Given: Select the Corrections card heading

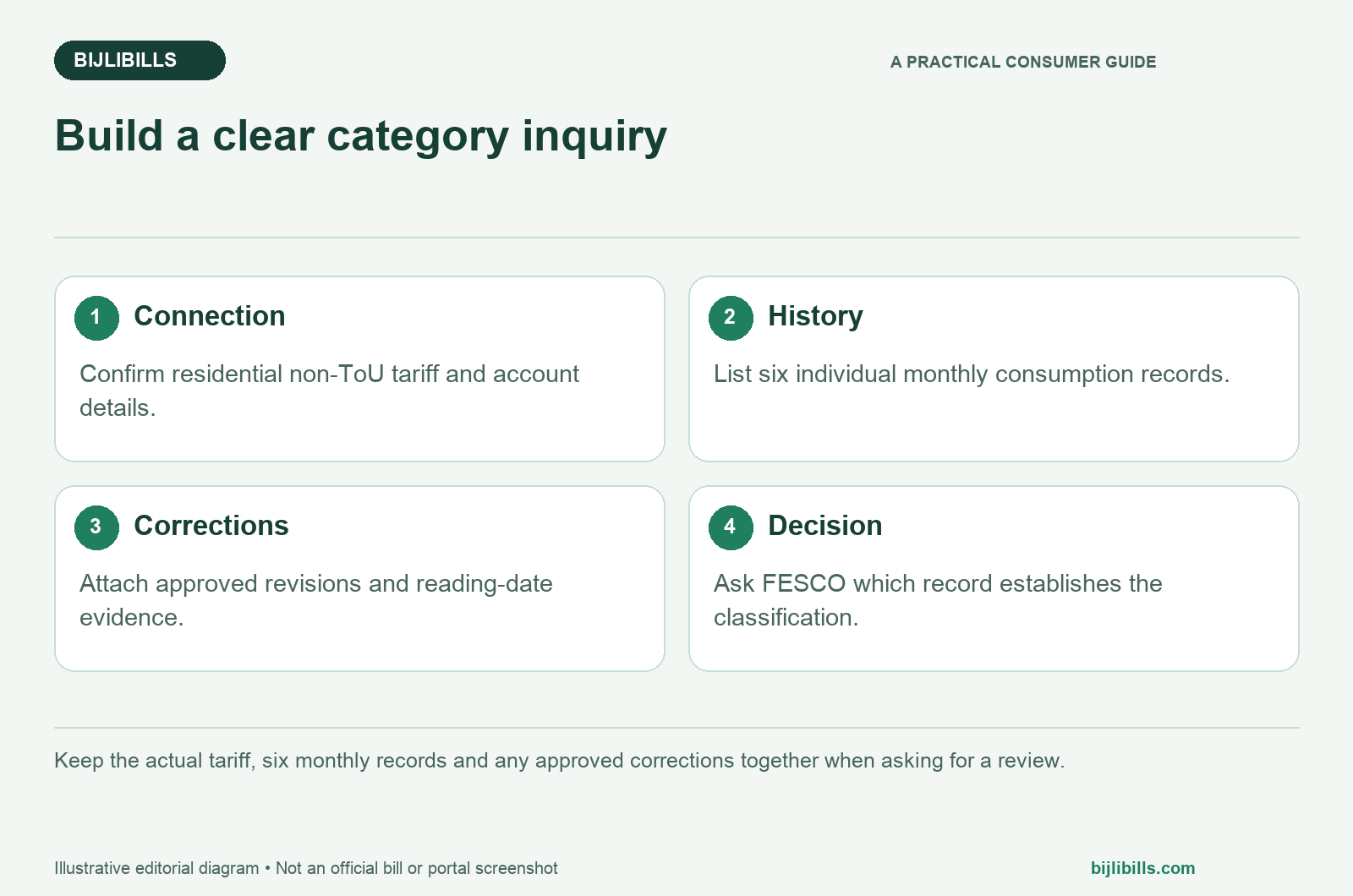Looking at the screenshot, I should (211, 526).
